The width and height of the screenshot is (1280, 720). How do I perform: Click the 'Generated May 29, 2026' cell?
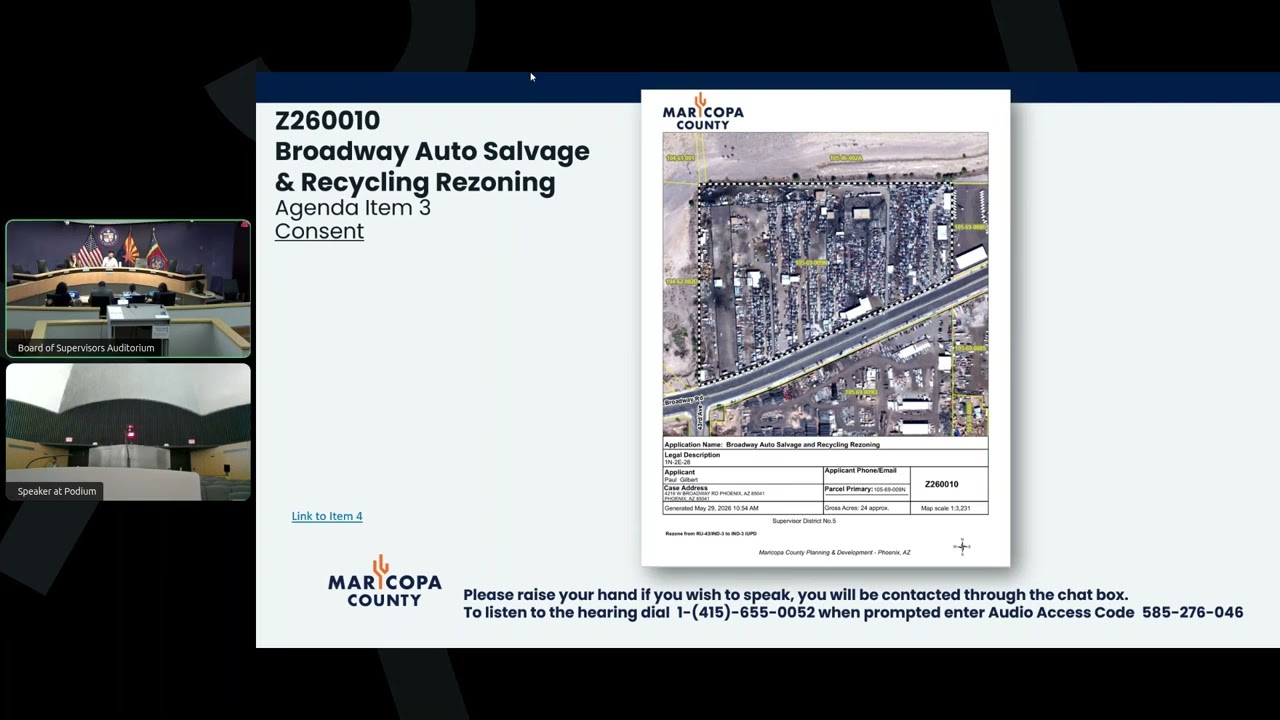point(743,508)
